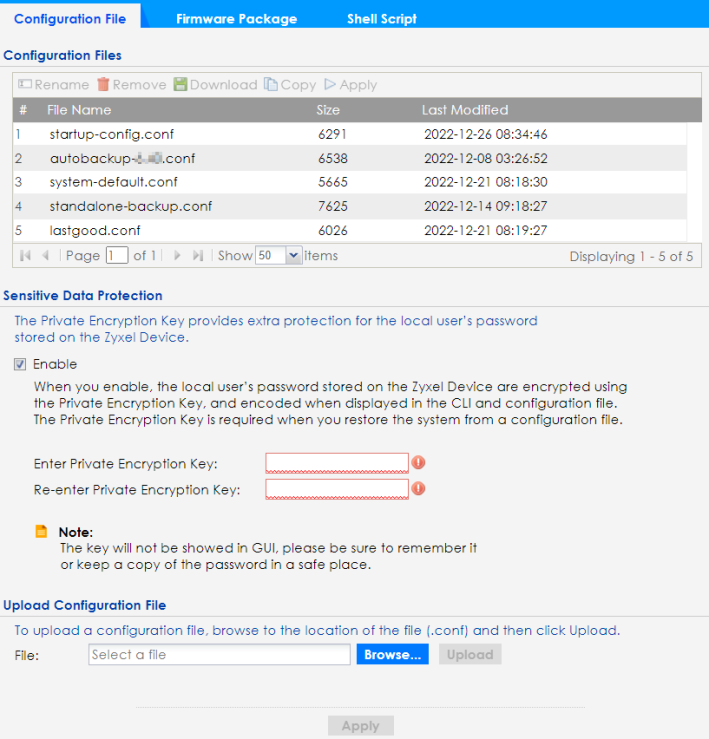The width and height of the screenshot is (709, 739).
Task: Click the Remove trash icon
Action: tap(103, 85)
